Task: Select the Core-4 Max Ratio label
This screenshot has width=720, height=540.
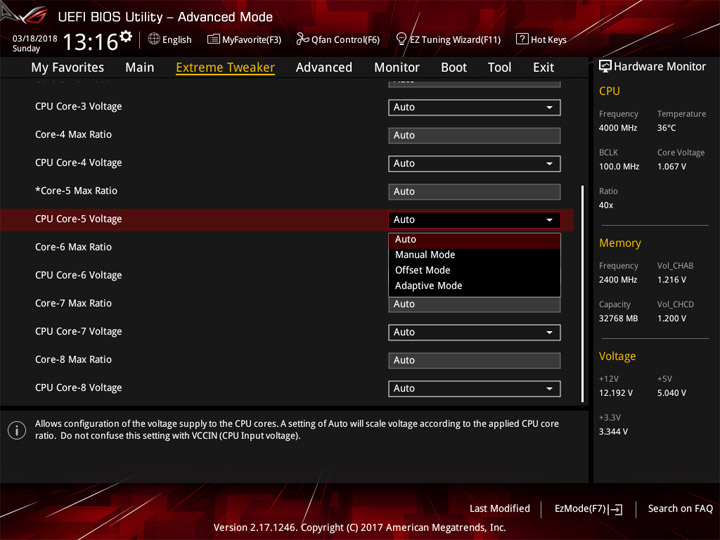Action: coord(73,135)
